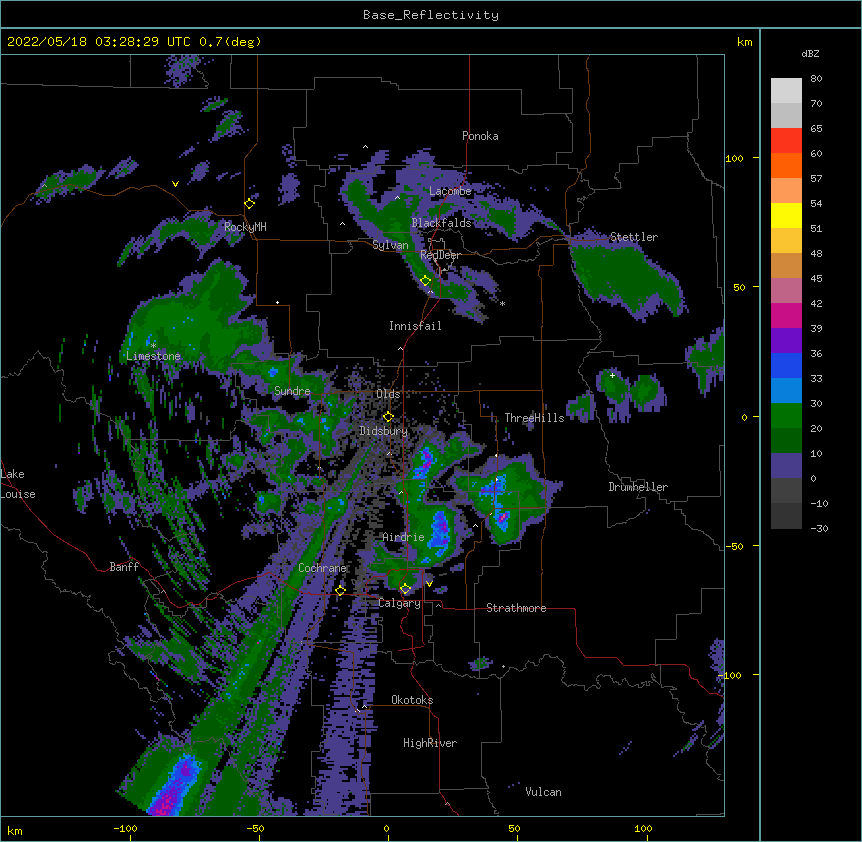
Task: Click the -30 value in dBZ legend
Action: [818, 528]
